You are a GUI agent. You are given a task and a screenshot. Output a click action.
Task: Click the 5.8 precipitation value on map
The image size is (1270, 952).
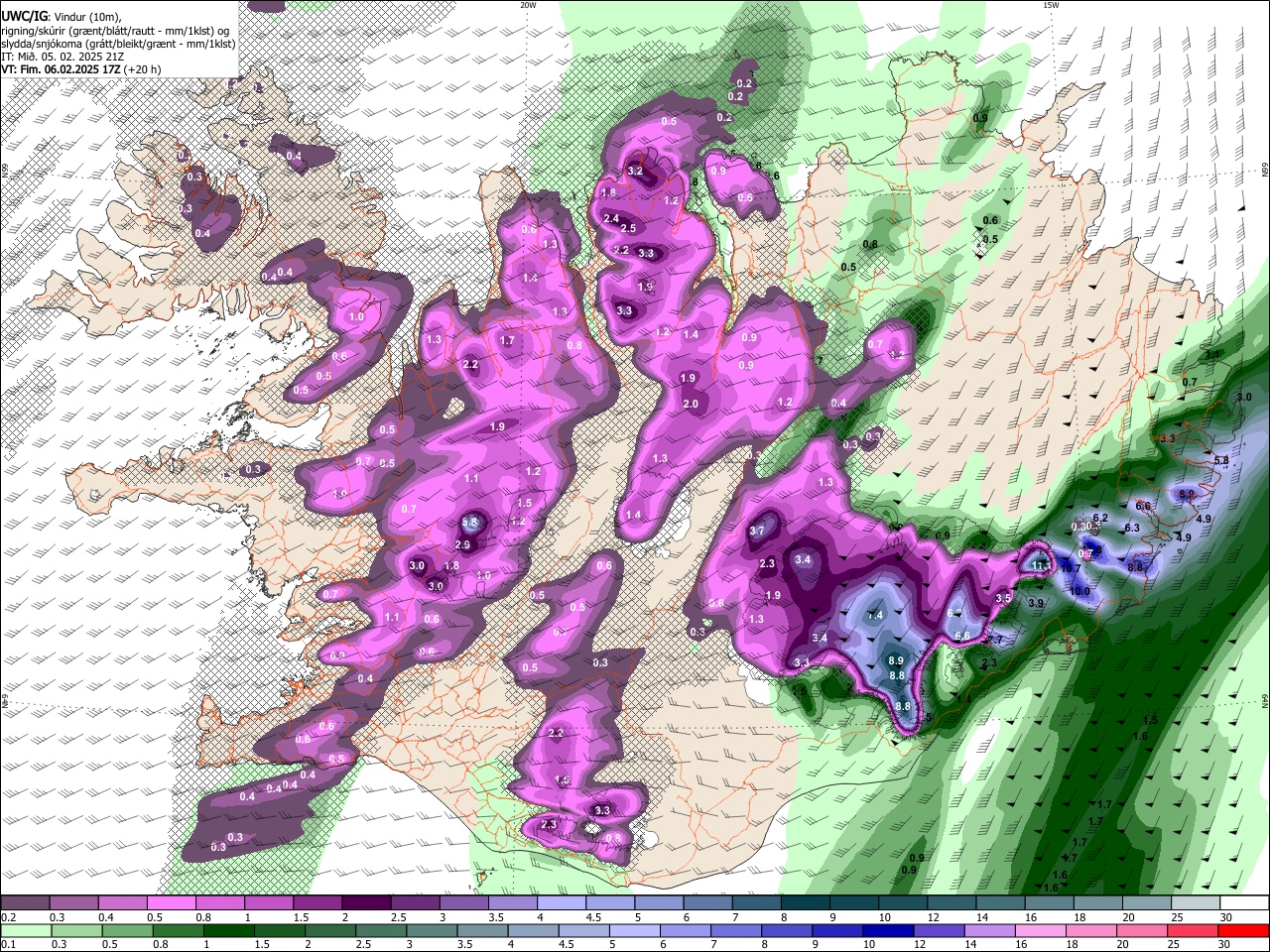tap(1221, 461)
